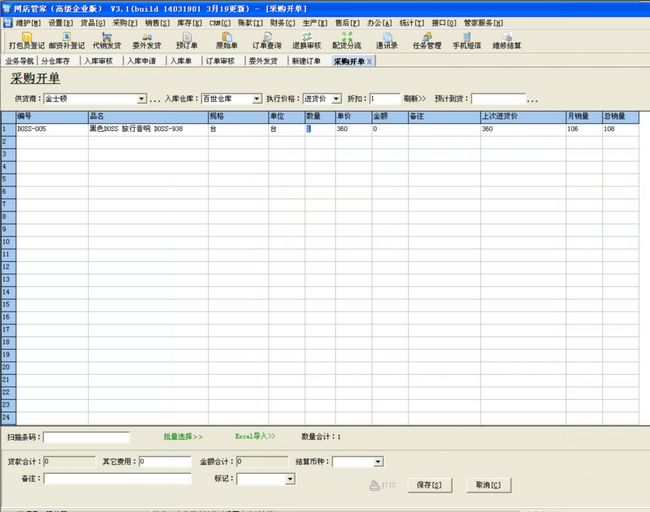
Task: Expand the 结算币种 dropdown
Action: click(378, 462)
